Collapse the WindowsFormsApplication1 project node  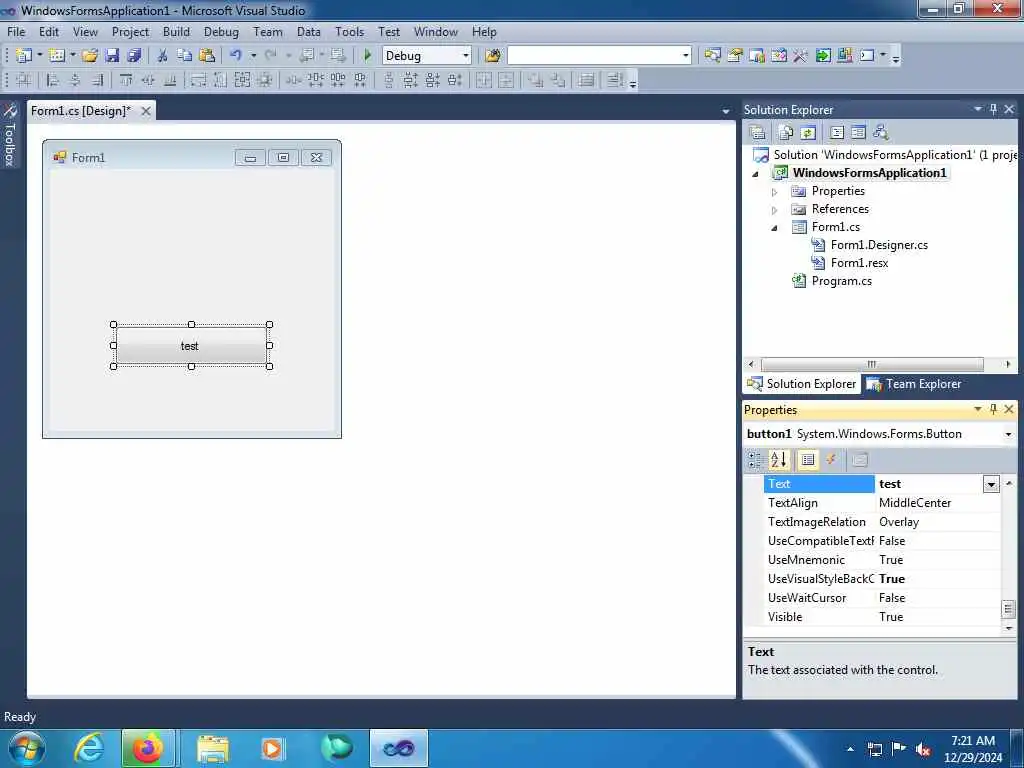[x=756, y=174]
